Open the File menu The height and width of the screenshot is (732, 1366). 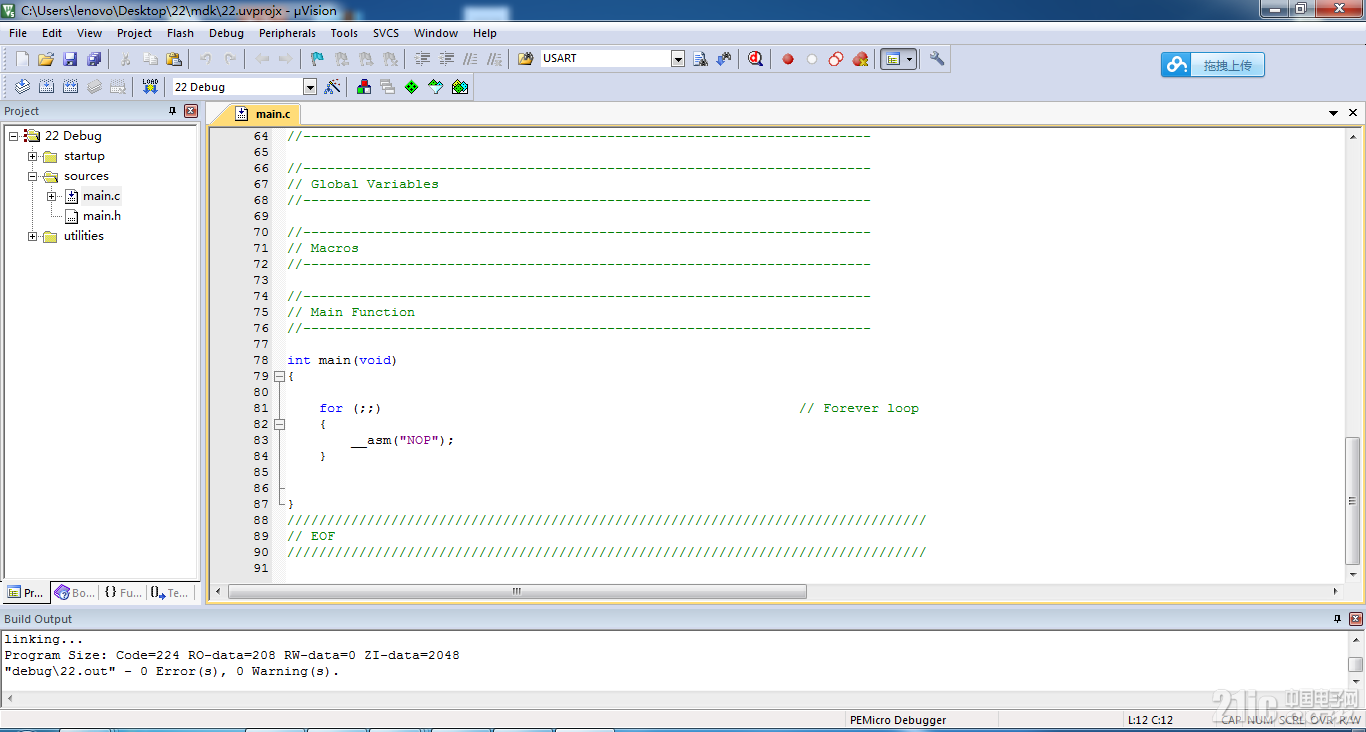coord(18,33)
